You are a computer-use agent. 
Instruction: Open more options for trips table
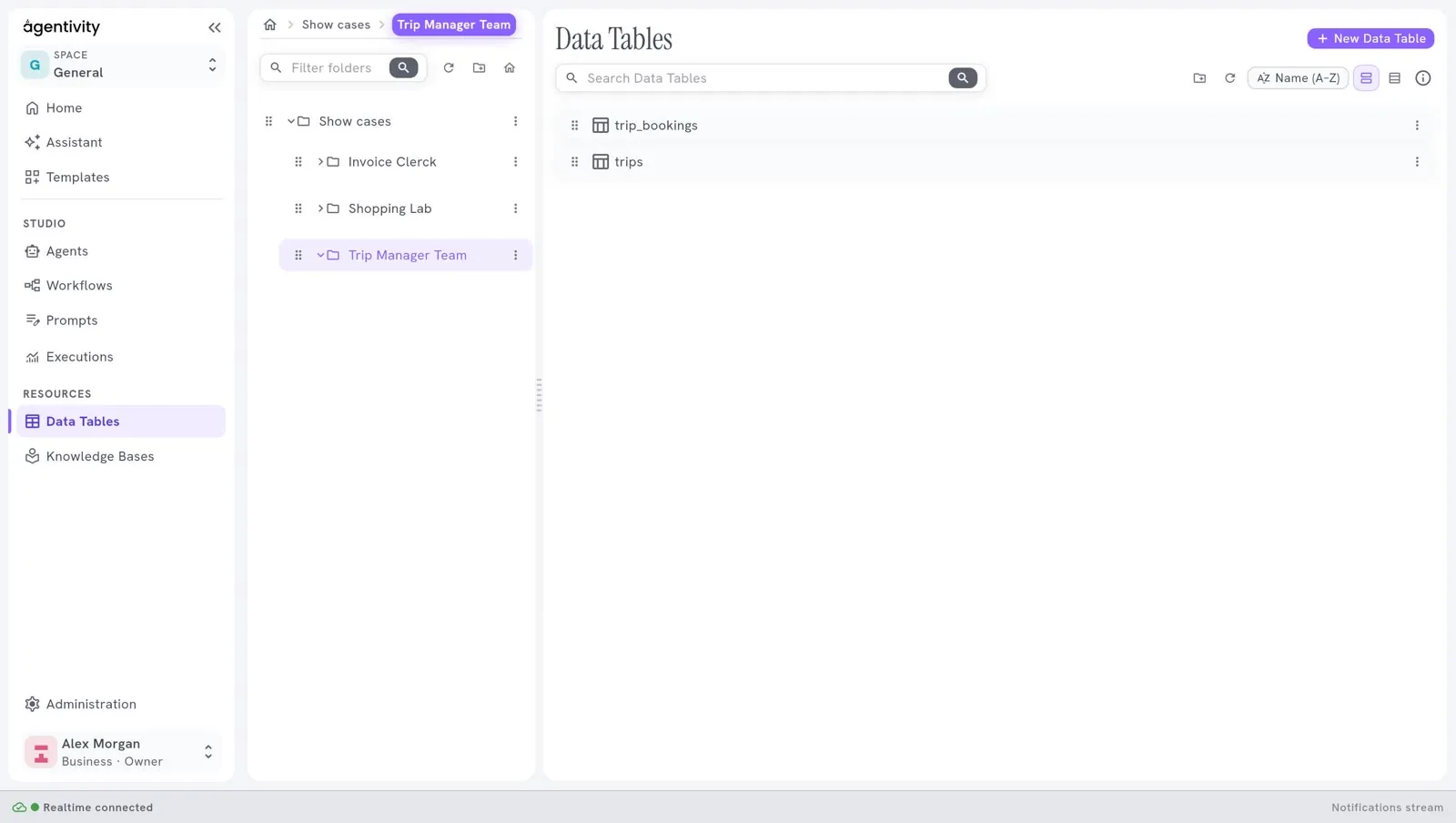tap(1417, 162)
